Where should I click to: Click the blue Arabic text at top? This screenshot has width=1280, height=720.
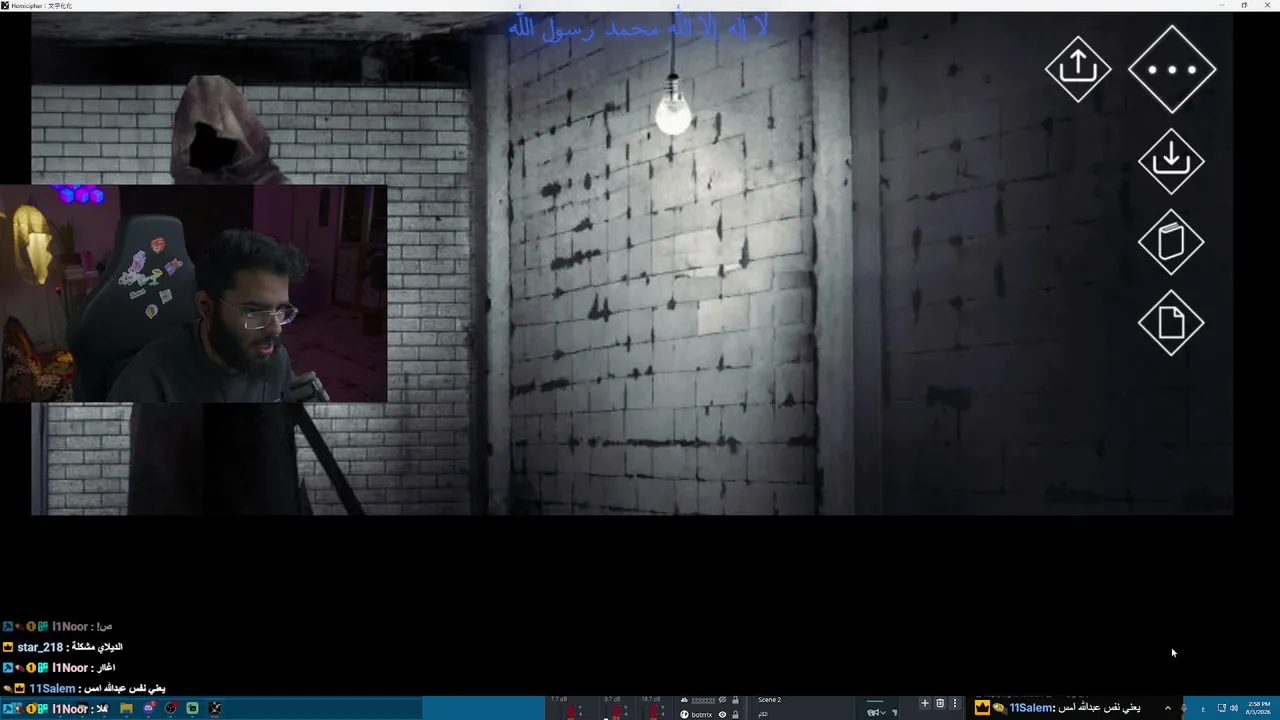(638, 28)
